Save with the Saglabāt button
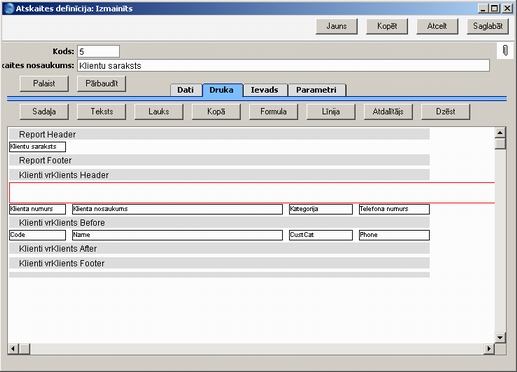 coord(488,26)
